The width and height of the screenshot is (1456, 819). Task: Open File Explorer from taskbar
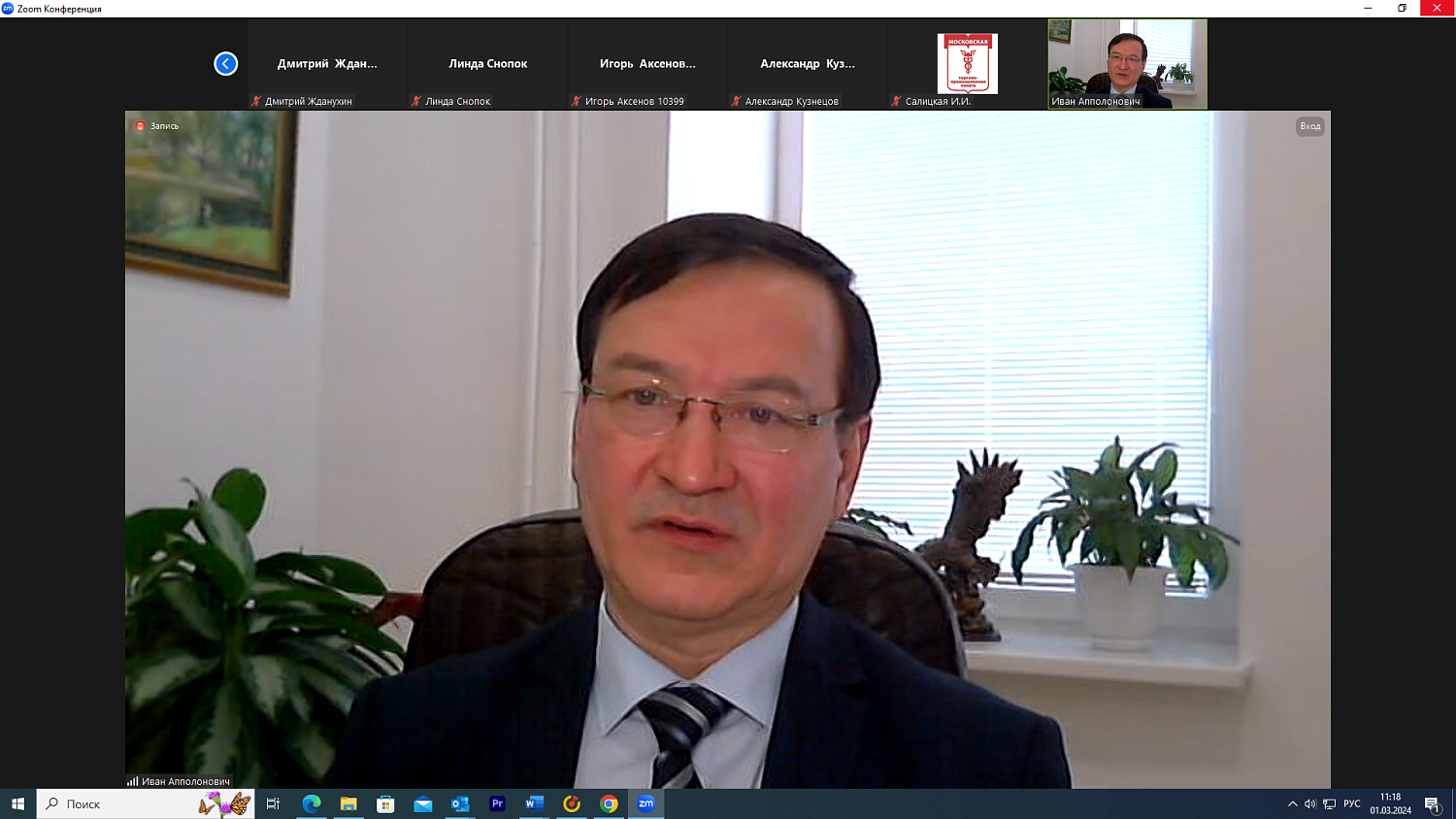click(348, 803)
